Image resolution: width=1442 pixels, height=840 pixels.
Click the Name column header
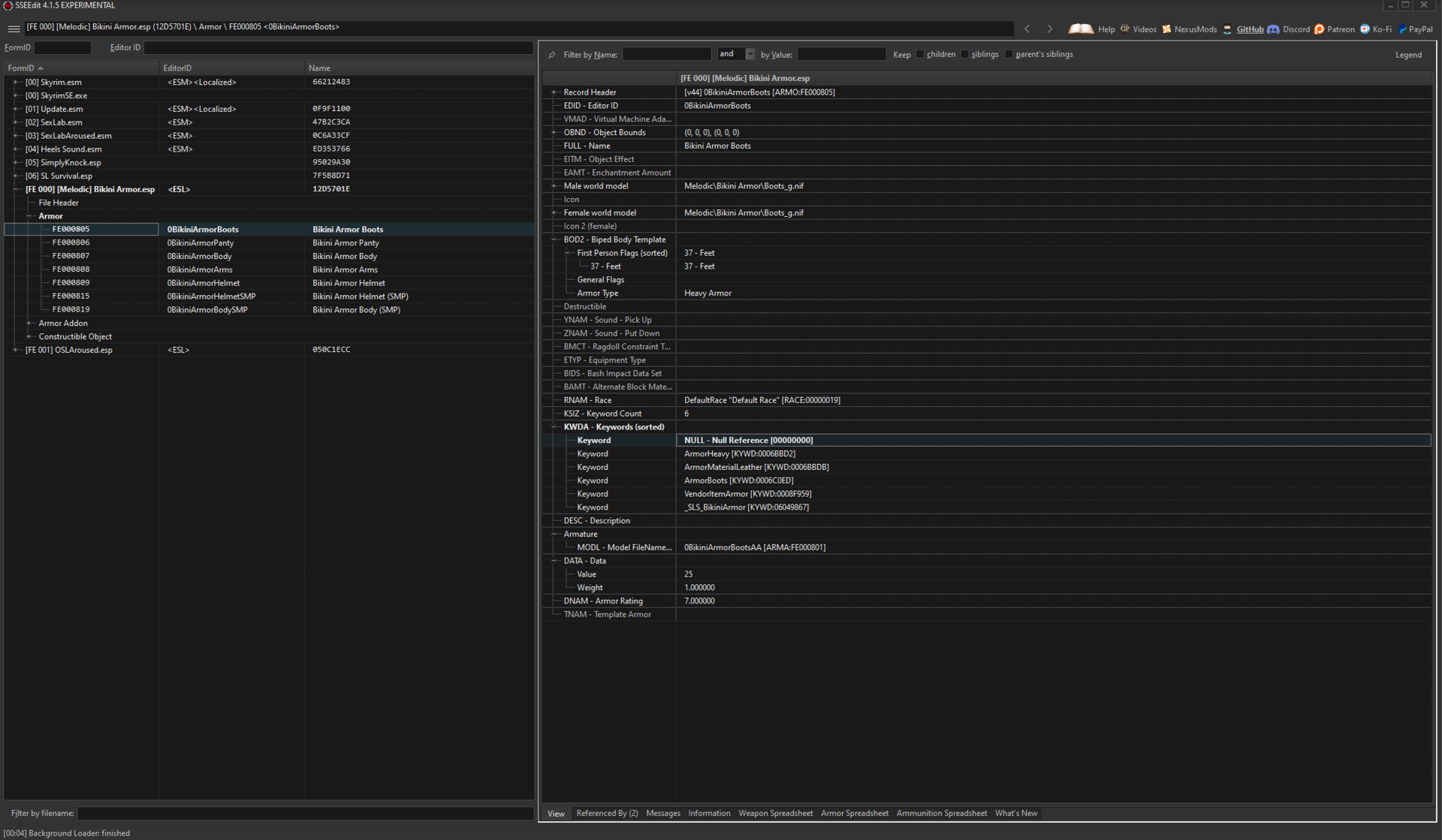click(419, 68)
